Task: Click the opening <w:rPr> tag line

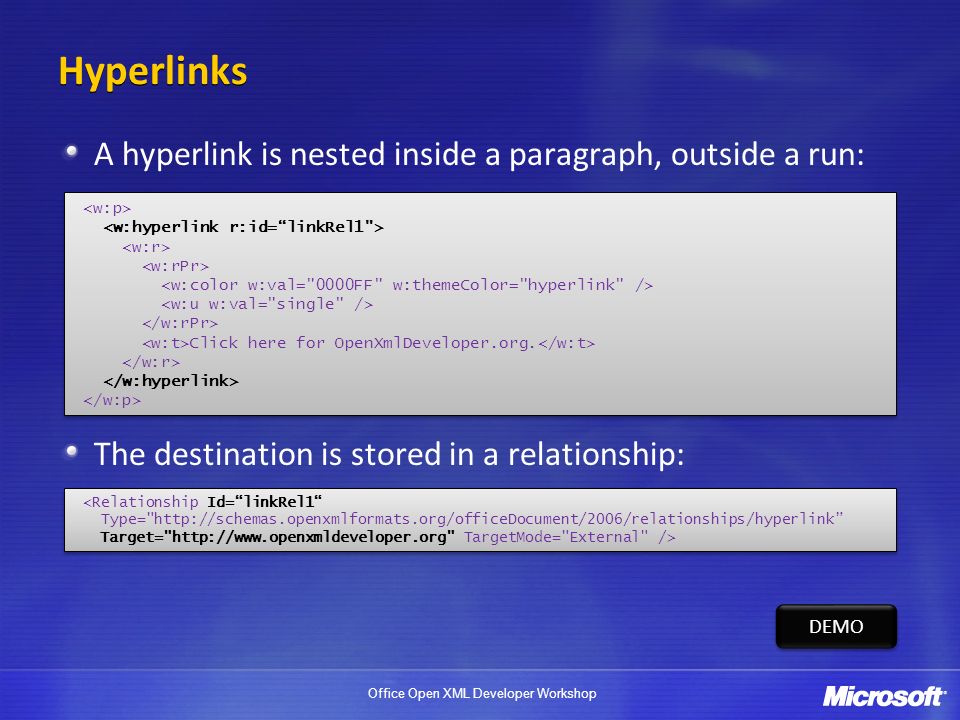Action: click(x=176, y=266)
